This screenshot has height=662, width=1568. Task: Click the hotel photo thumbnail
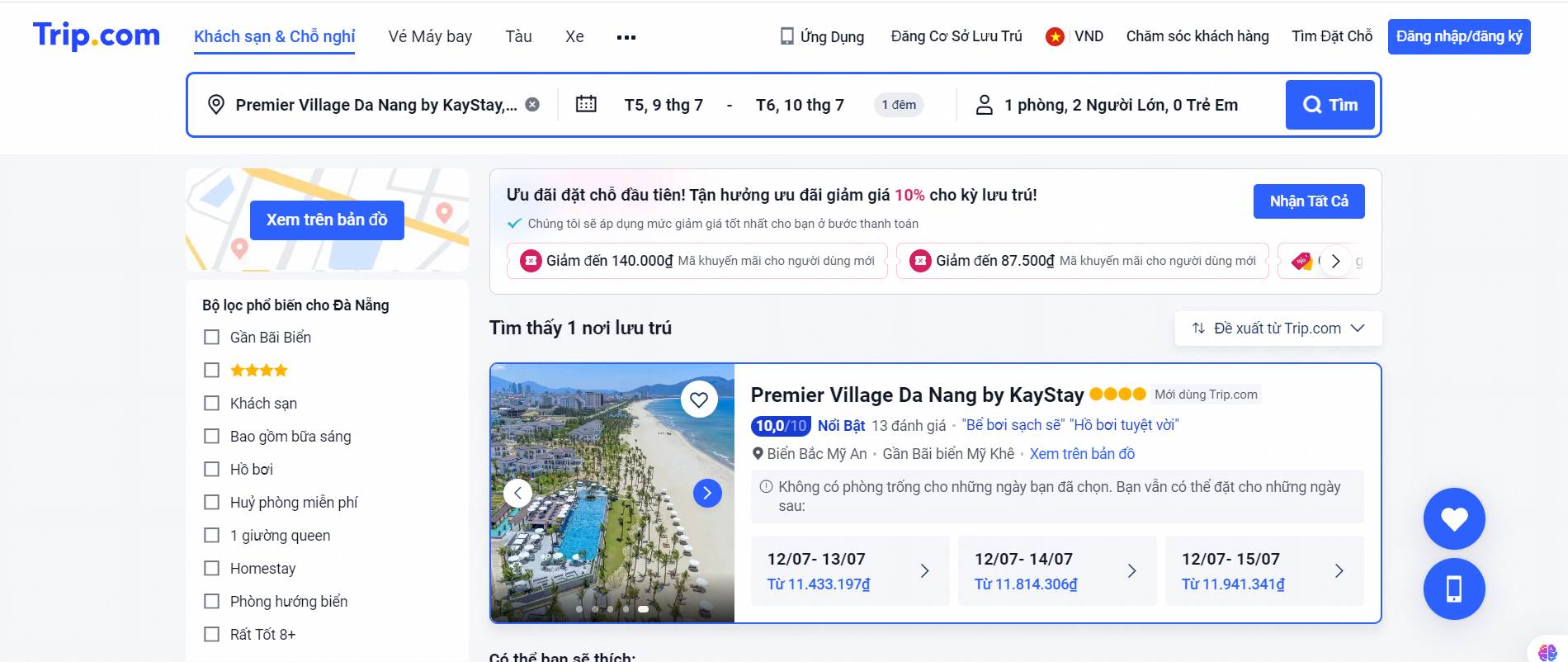pos(612,493)
